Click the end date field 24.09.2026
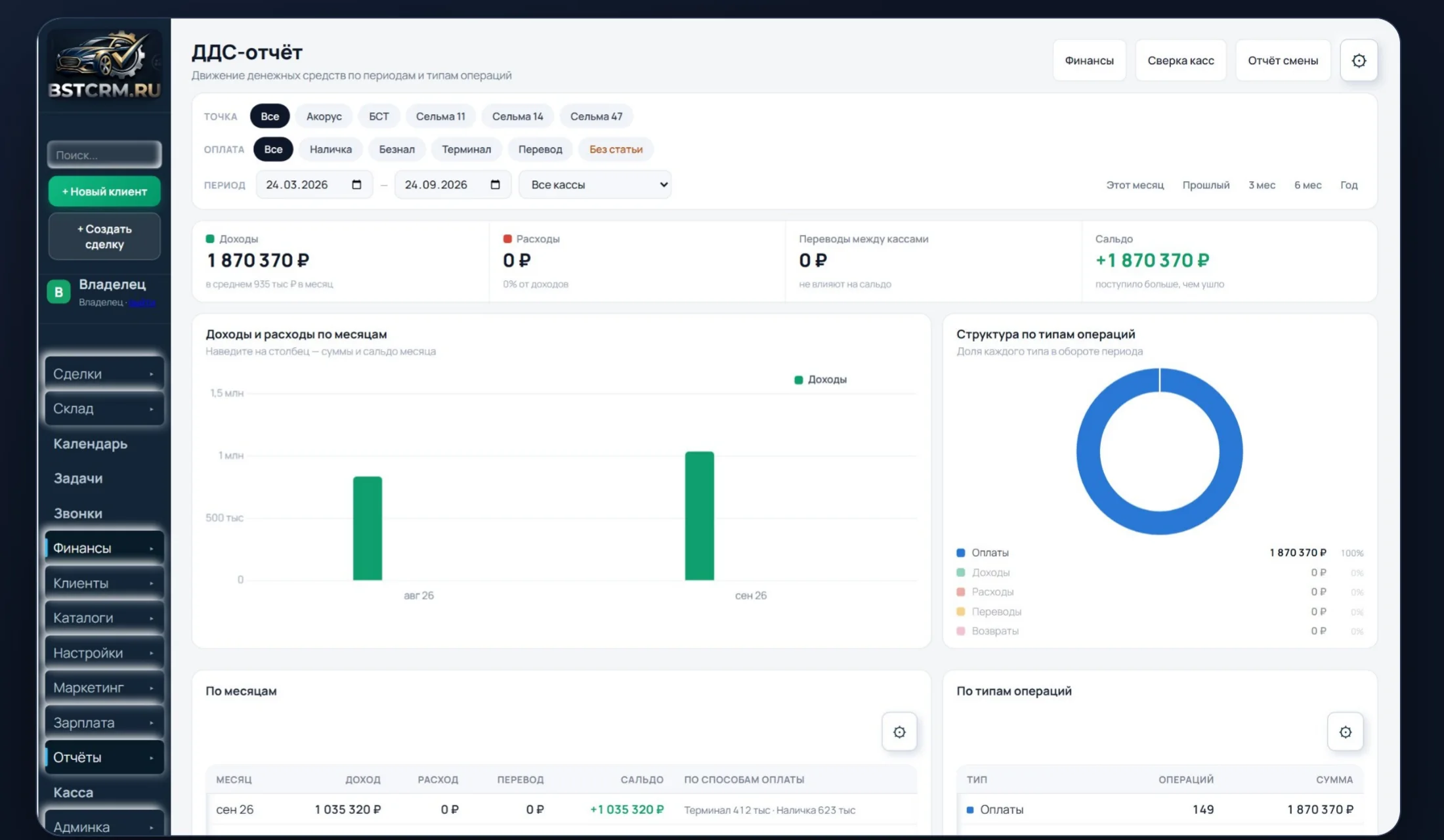 point(453,184)
